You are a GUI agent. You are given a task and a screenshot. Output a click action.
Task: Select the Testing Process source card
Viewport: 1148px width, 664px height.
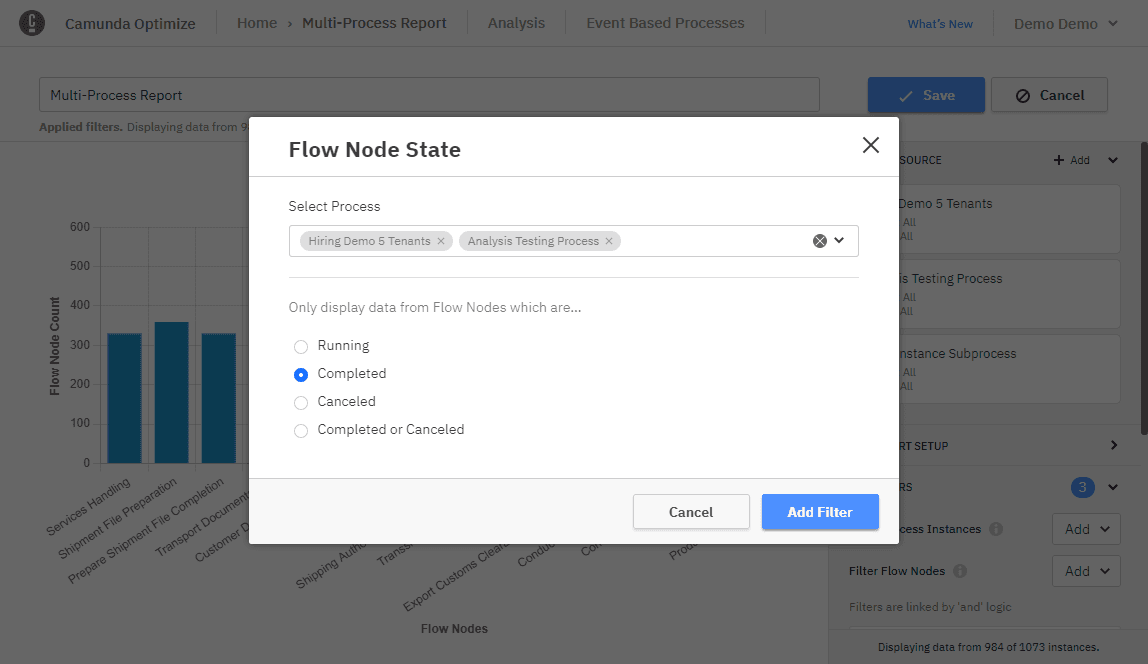pos(1009,294)
